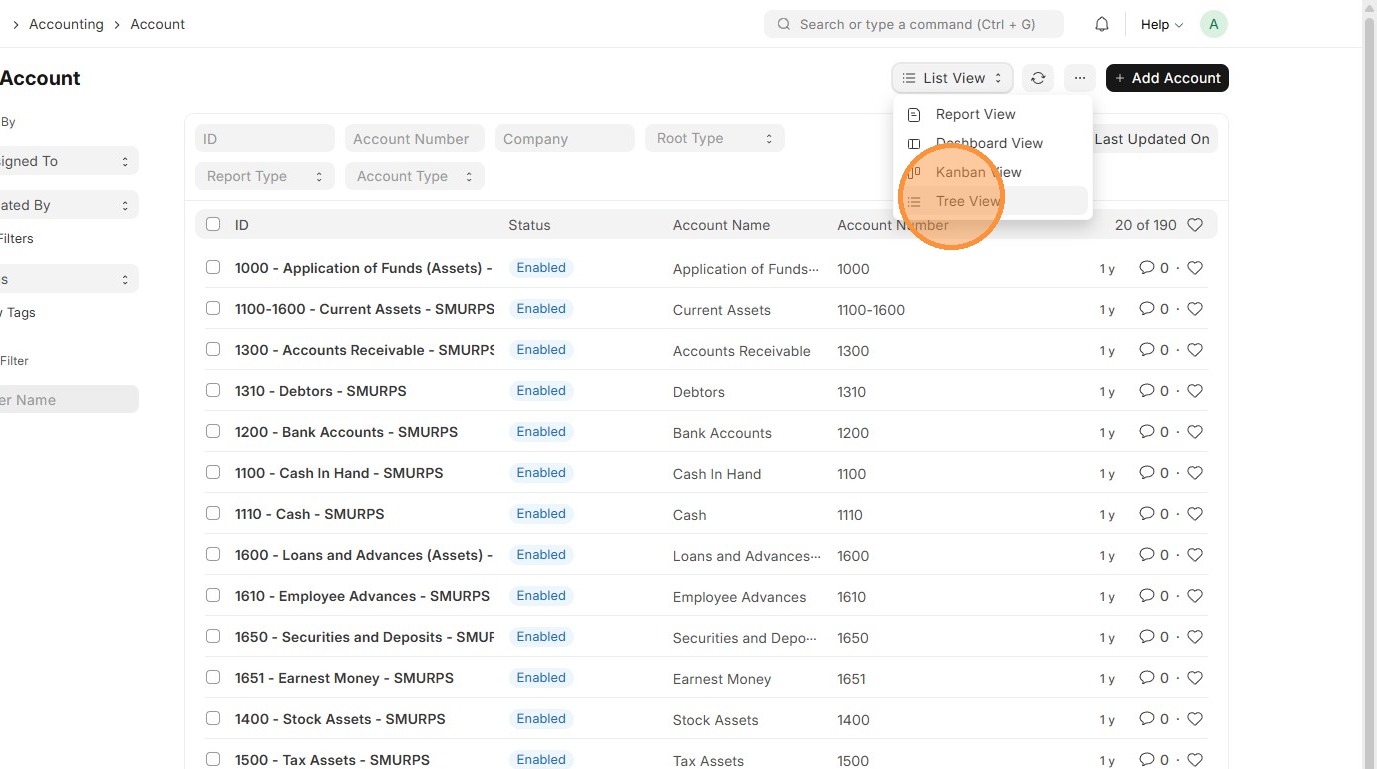Image resolution: width=1377 pixels, height=769 pixels.
Task: Open comments for 1310 - Debtors
Action: point(1154,391)
